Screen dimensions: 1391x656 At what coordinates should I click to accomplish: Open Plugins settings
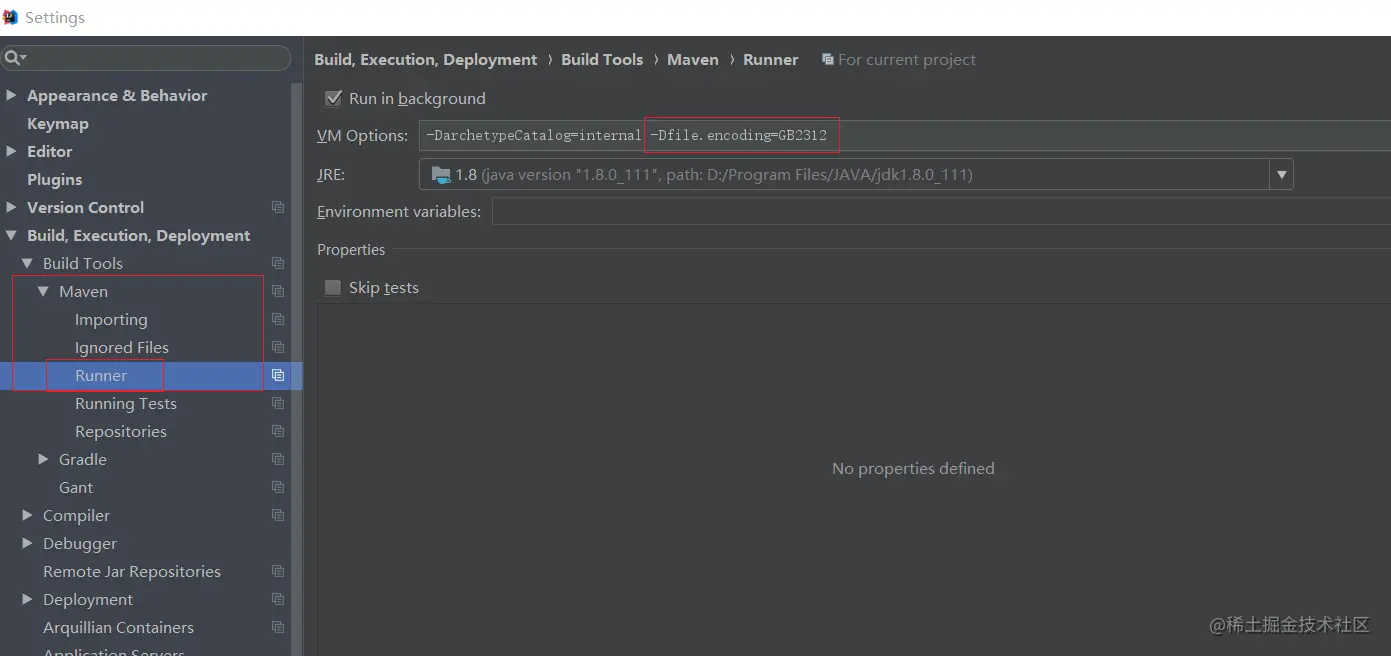pos(55,180)
